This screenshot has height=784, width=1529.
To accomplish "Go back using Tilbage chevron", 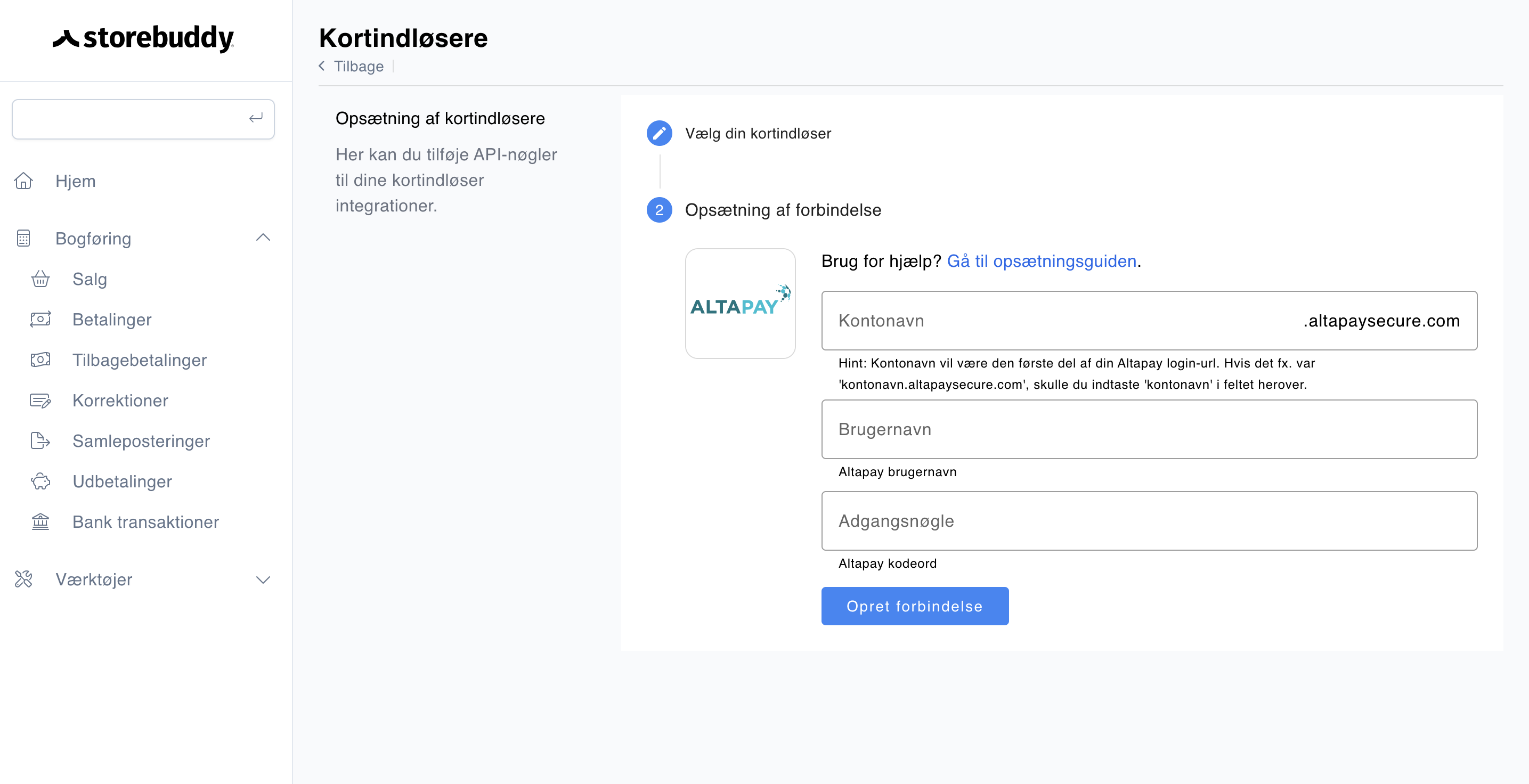I will (x=322, y=66).
